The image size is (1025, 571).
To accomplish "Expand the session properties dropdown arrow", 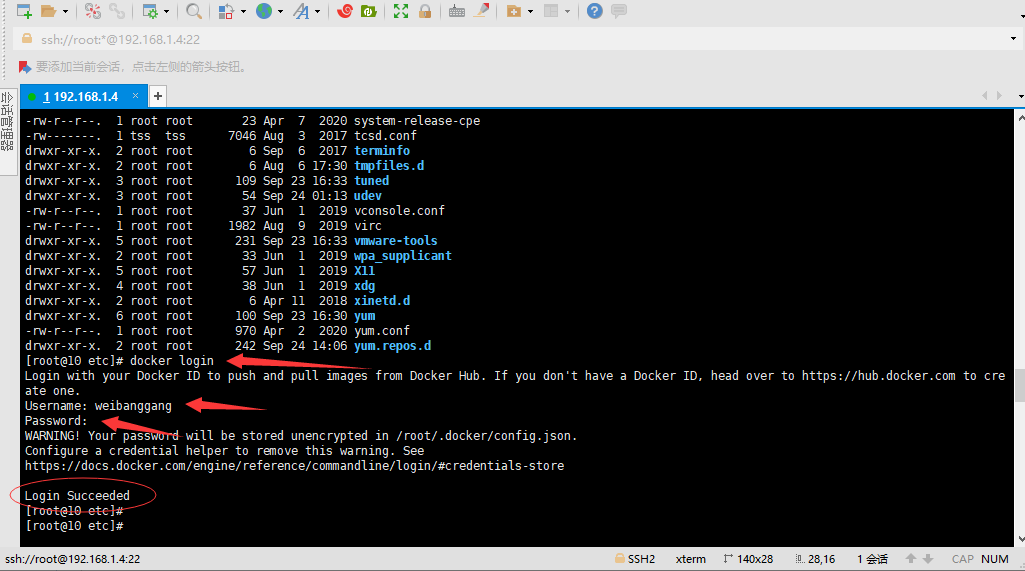I will point(167,11).
